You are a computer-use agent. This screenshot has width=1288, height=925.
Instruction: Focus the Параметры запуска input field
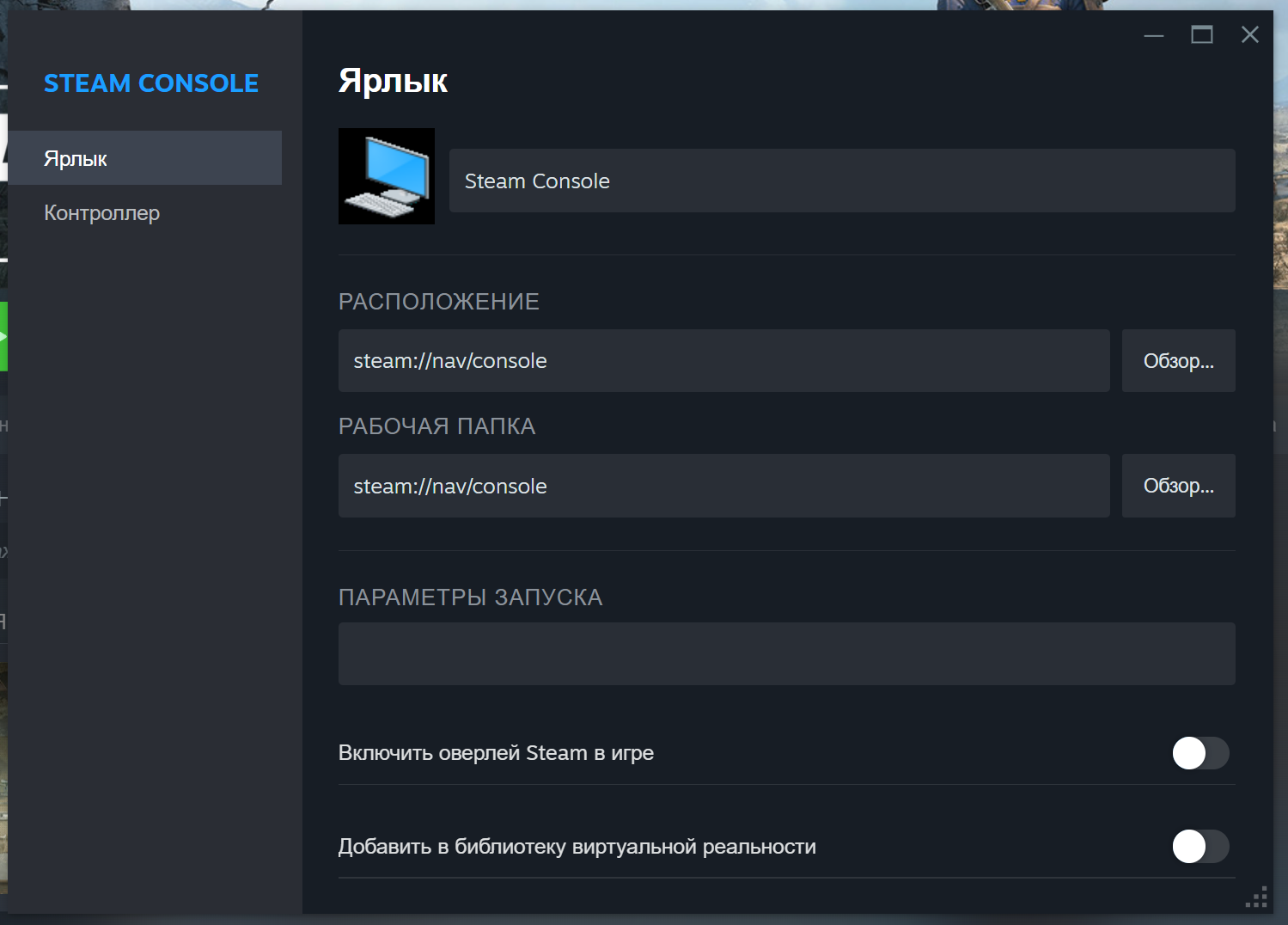pos(787,654)
